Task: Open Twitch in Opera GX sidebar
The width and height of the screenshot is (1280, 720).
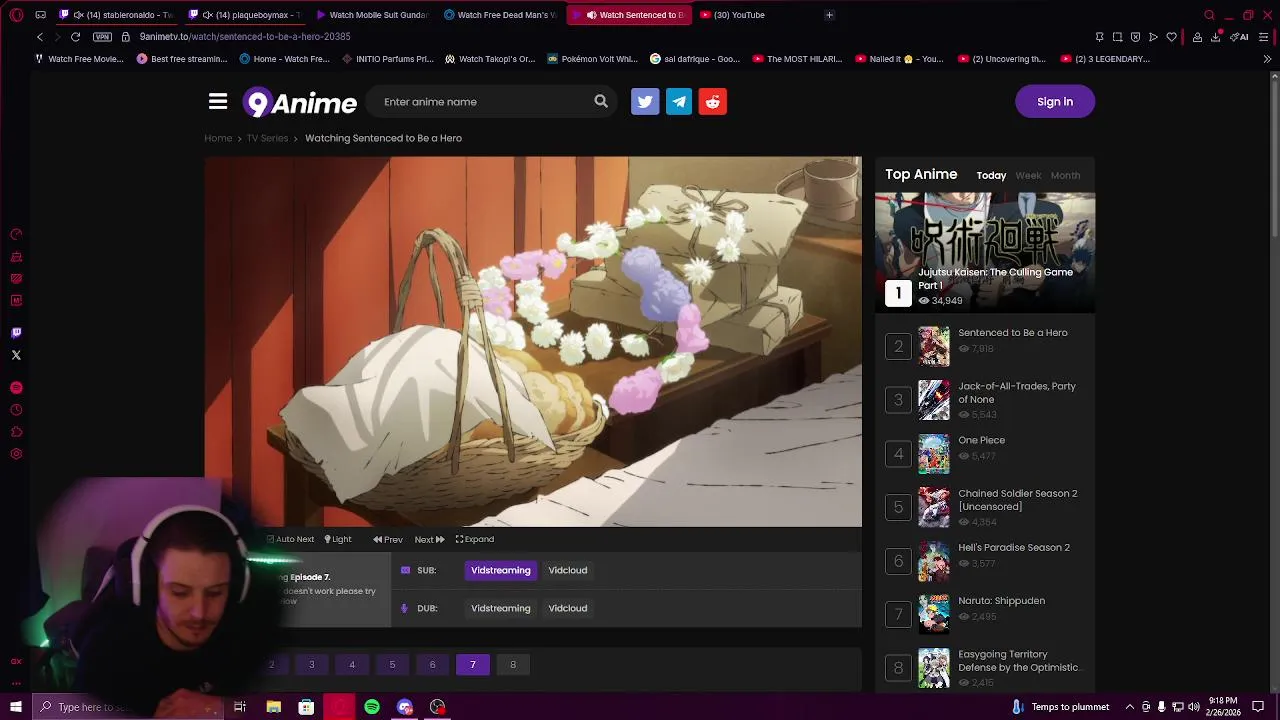Action: [16, 333]
